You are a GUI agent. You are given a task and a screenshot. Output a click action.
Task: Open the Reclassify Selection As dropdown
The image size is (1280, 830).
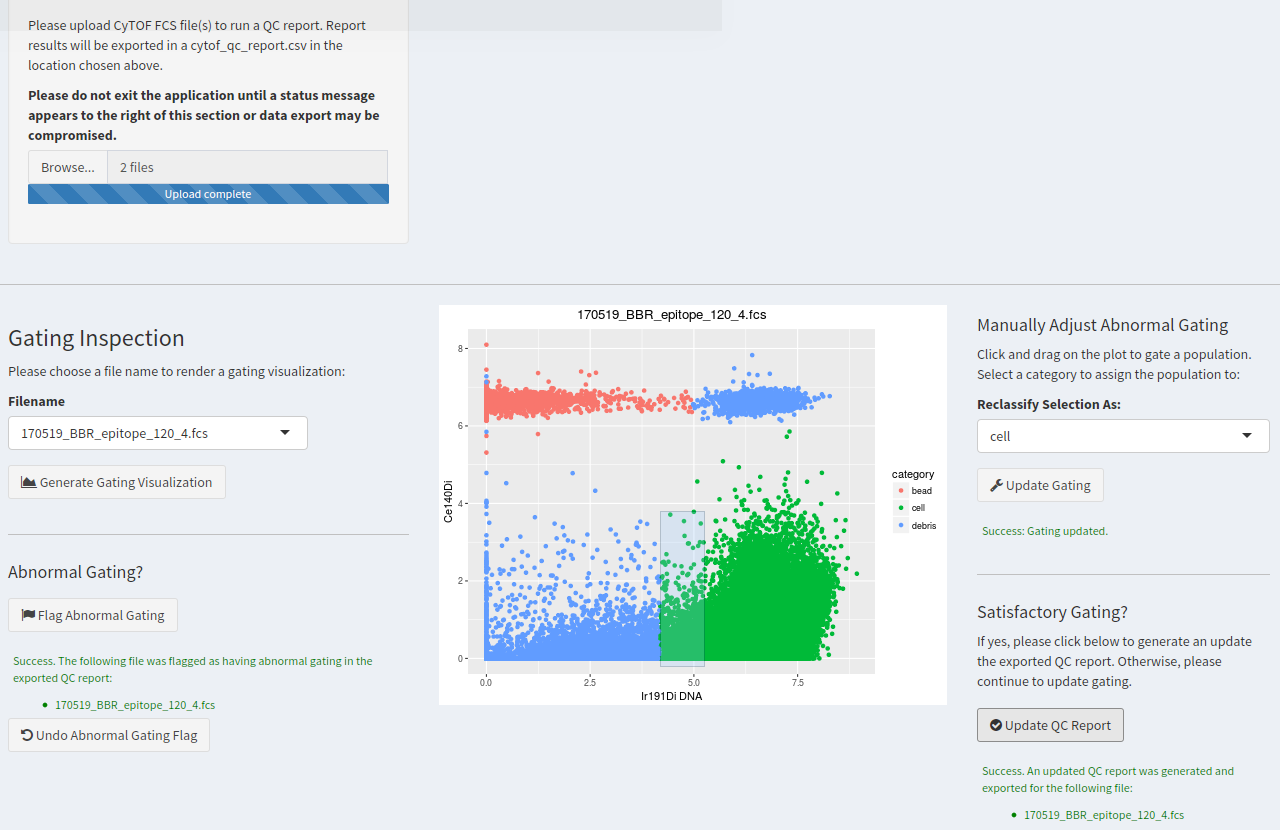coord(1123,436)
